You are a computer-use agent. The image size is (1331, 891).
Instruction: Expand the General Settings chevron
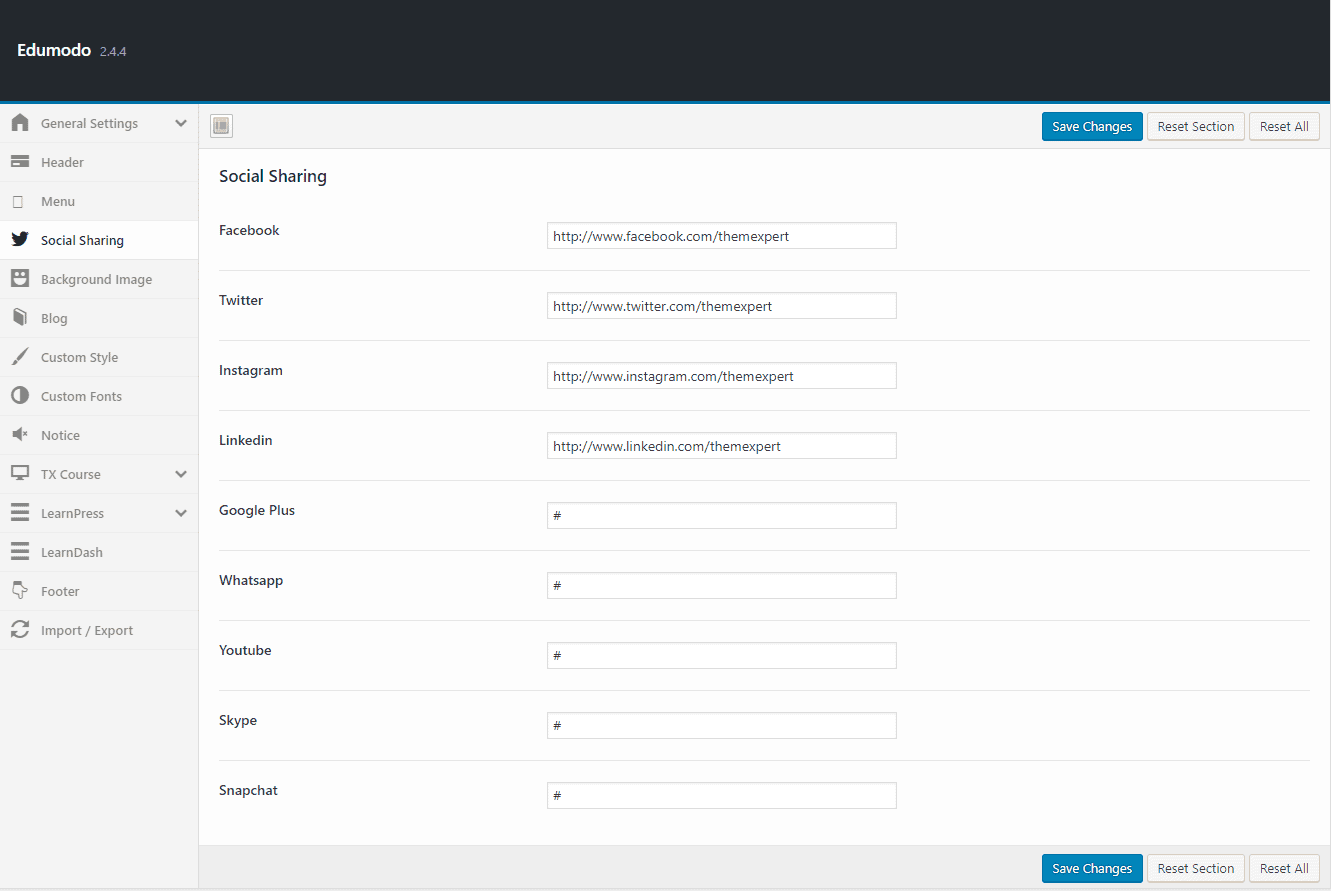181,123
